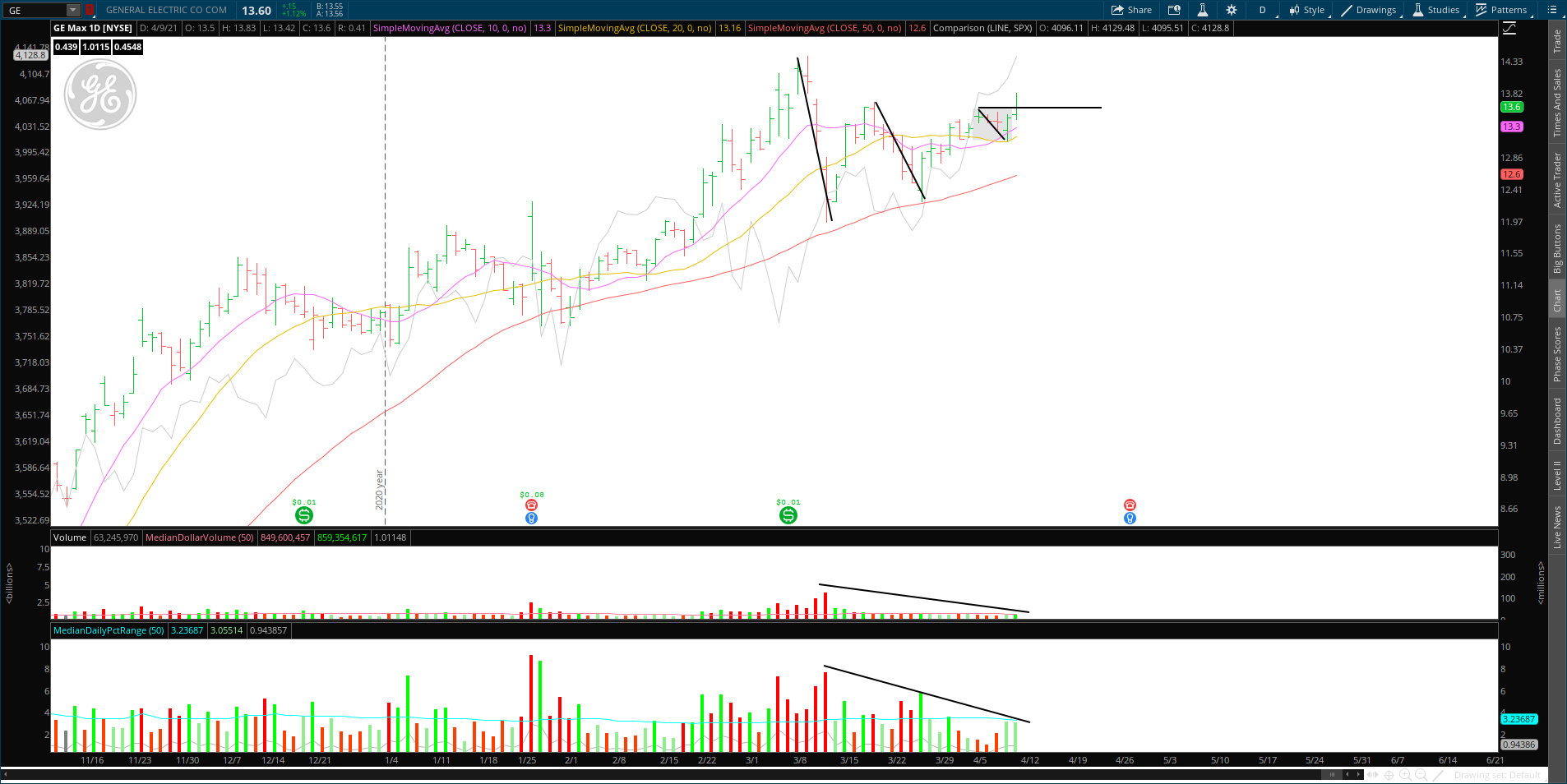Click the scroll right arrow
This screenshot has height=784, width=1567.
1358,774
